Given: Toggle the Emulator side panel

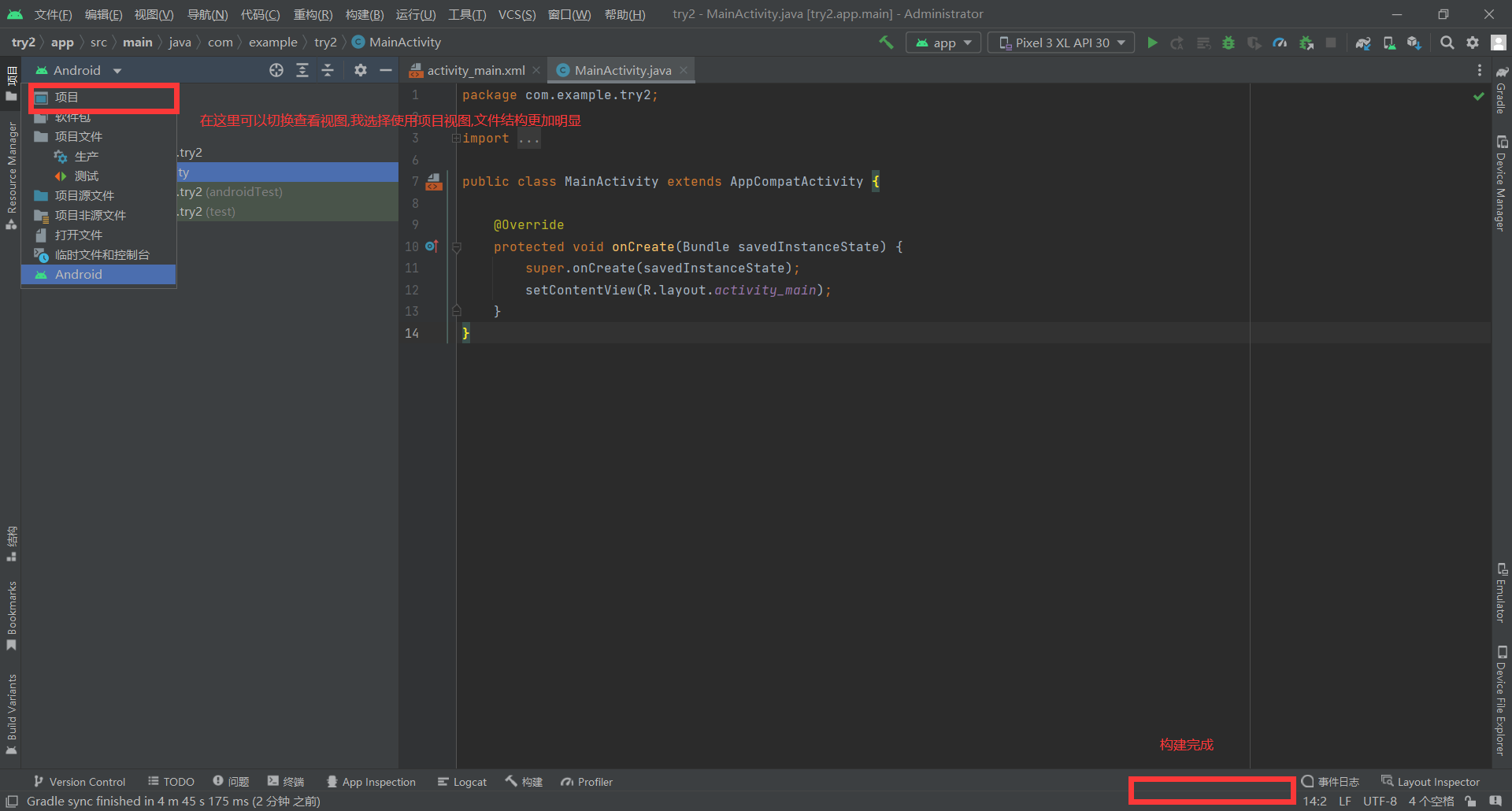Looking at the screenshot, I should click(1502, 593).
